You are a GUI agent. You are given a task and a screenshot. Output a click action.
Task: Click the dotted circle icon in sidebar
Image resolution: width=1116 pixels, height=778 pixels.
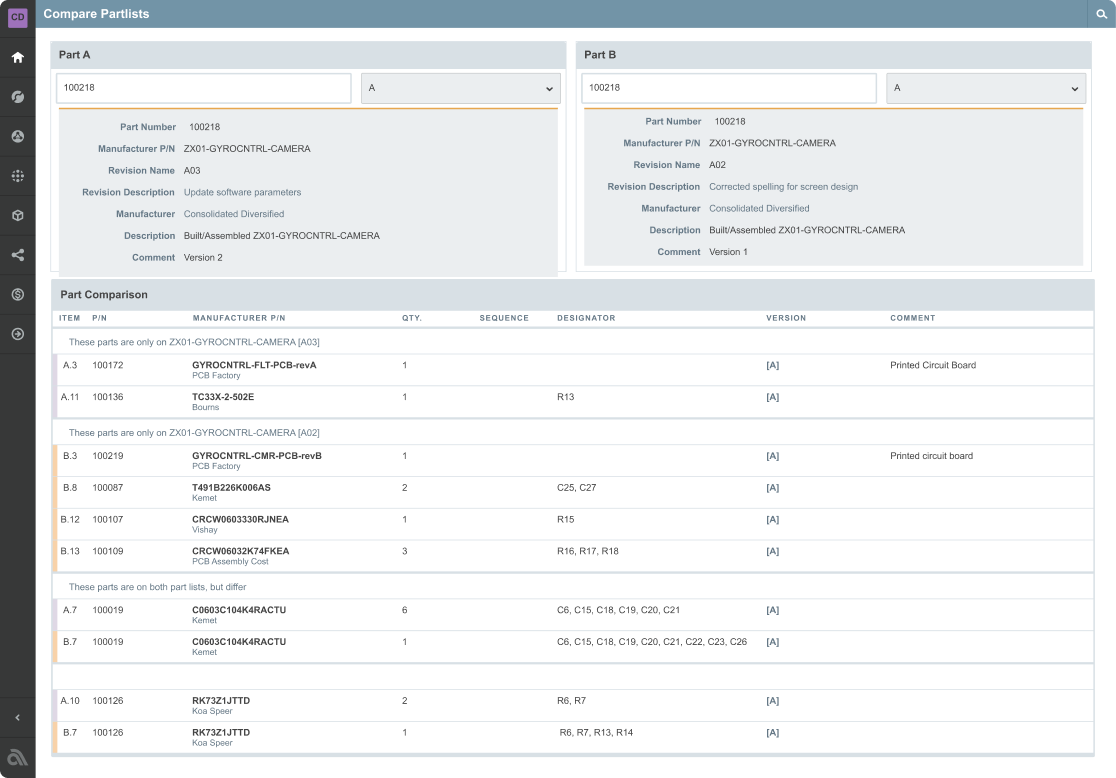17,176
